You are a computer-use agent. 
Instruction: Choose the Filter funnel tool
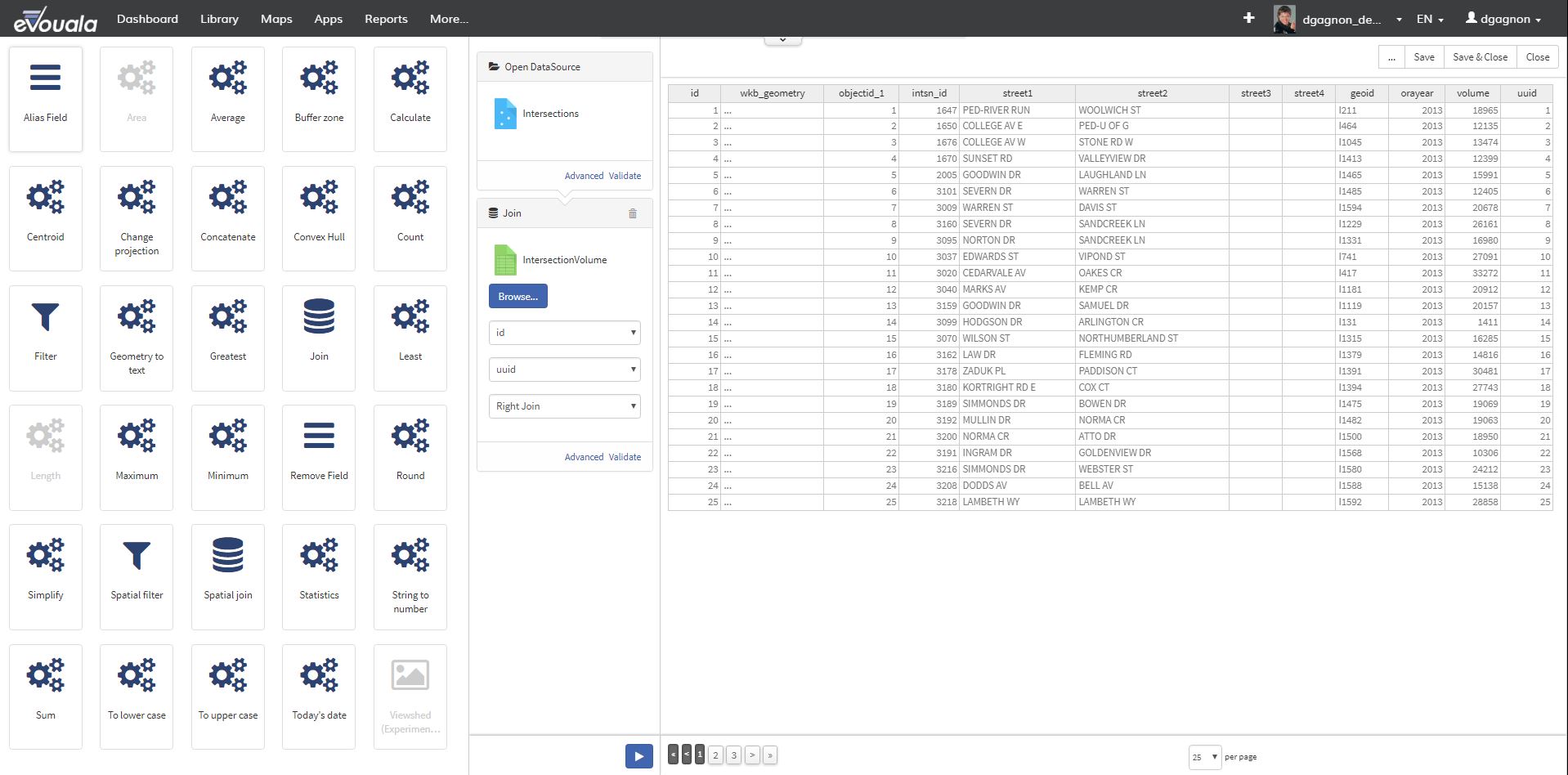pos(46,337)
